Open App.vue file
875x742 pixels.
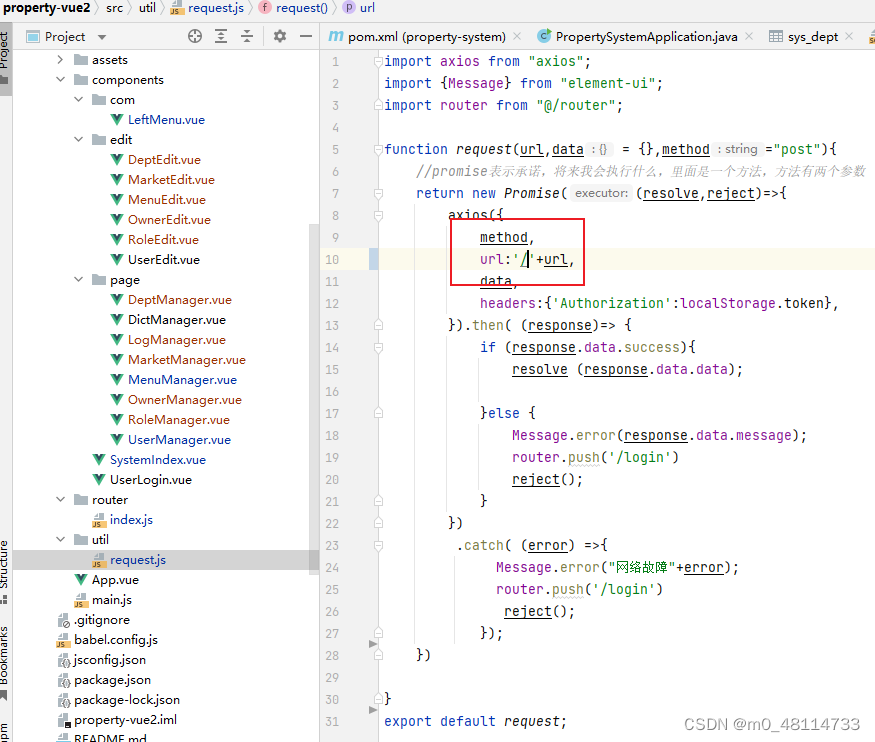(115, 580)
